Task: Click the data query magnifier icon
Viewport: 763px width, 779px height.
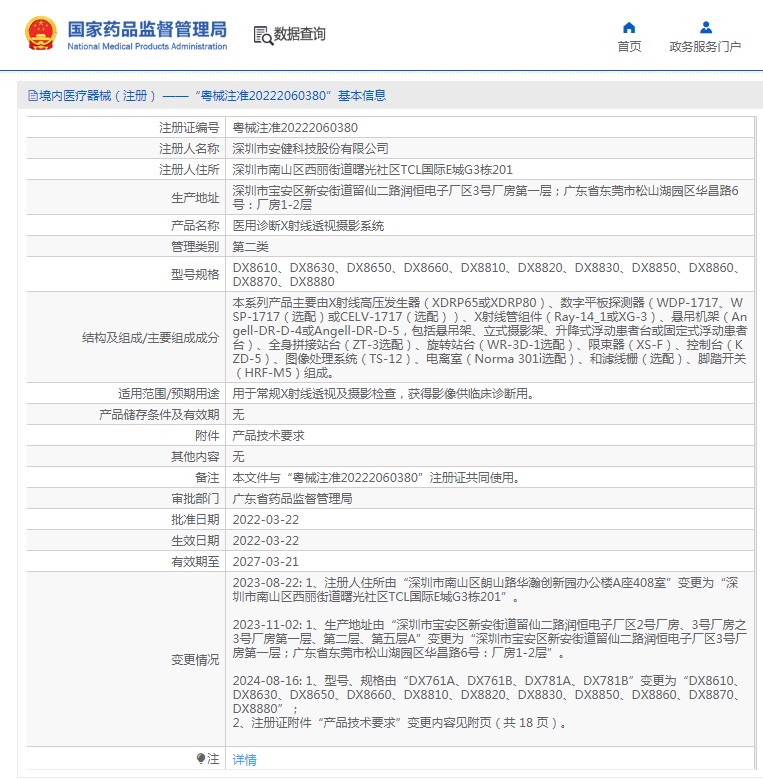Action: click(x=263, y=35)
